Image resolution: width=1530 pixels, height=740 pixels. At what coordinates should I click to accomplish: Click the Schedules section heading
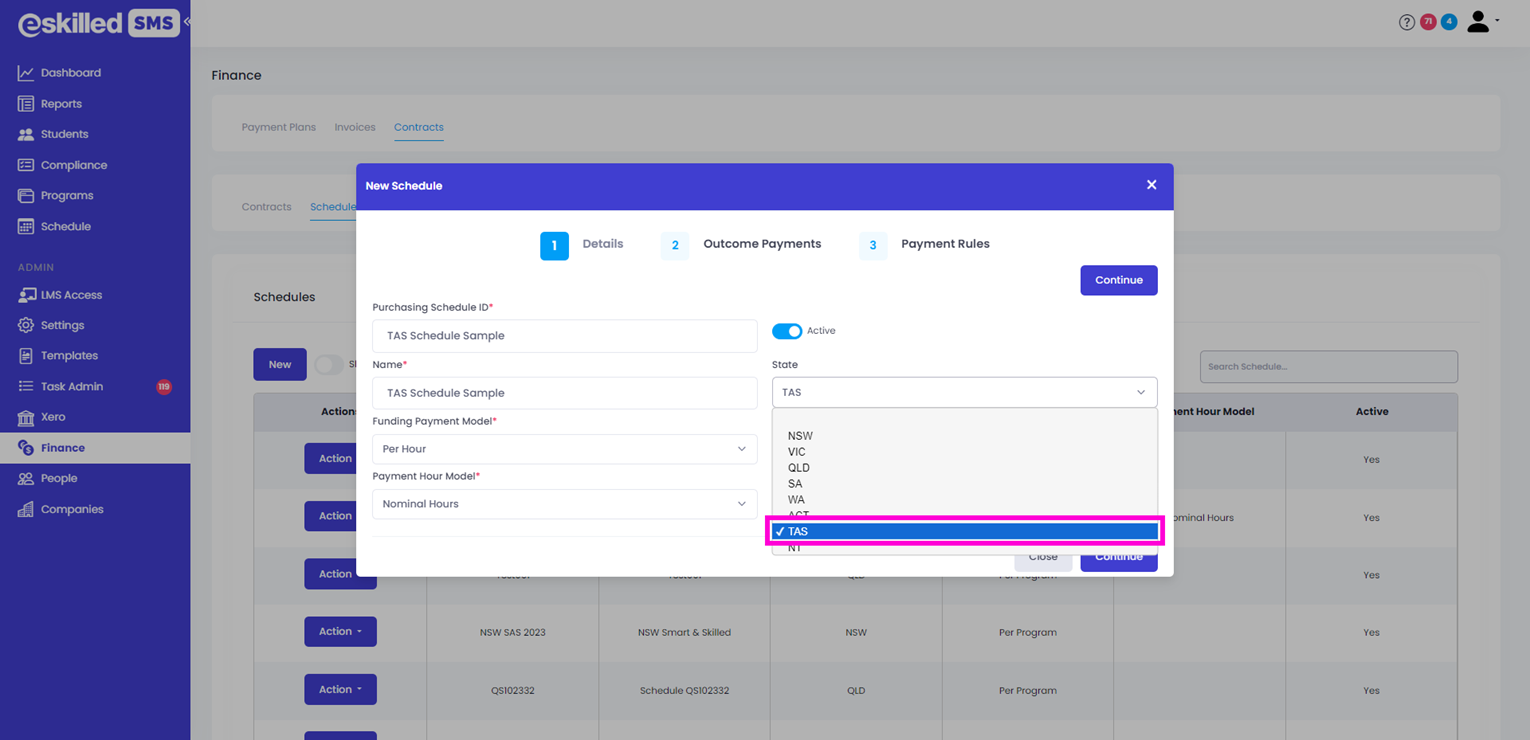tap(284, 297)
